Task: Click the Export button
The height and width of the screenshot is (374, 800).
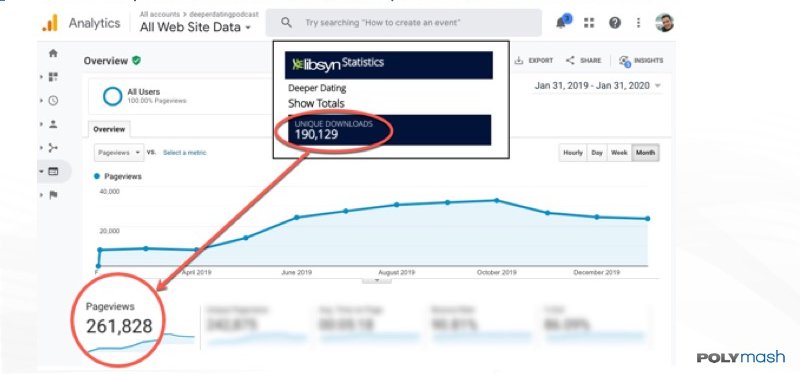Action: point(534,60)
